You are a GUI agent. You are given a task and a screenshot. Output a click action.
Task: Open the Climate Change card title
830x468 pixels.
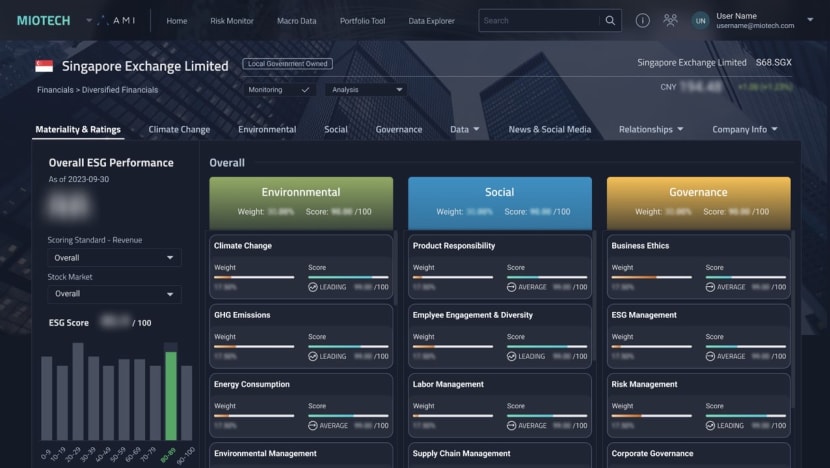point(242,246)
